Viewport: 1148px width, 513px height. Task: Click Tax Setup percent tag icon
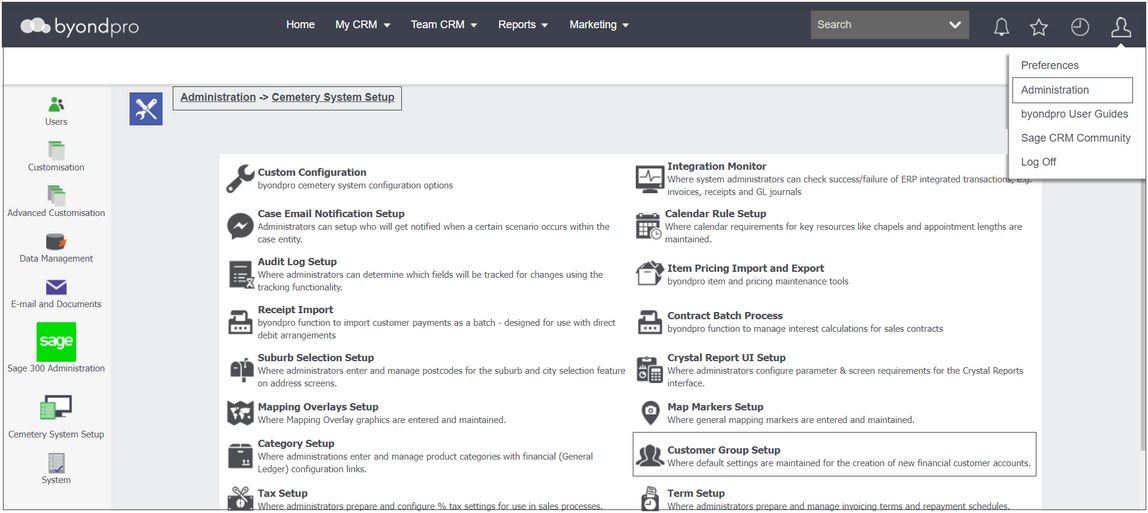pyautogui.click(x=240, y=499)
